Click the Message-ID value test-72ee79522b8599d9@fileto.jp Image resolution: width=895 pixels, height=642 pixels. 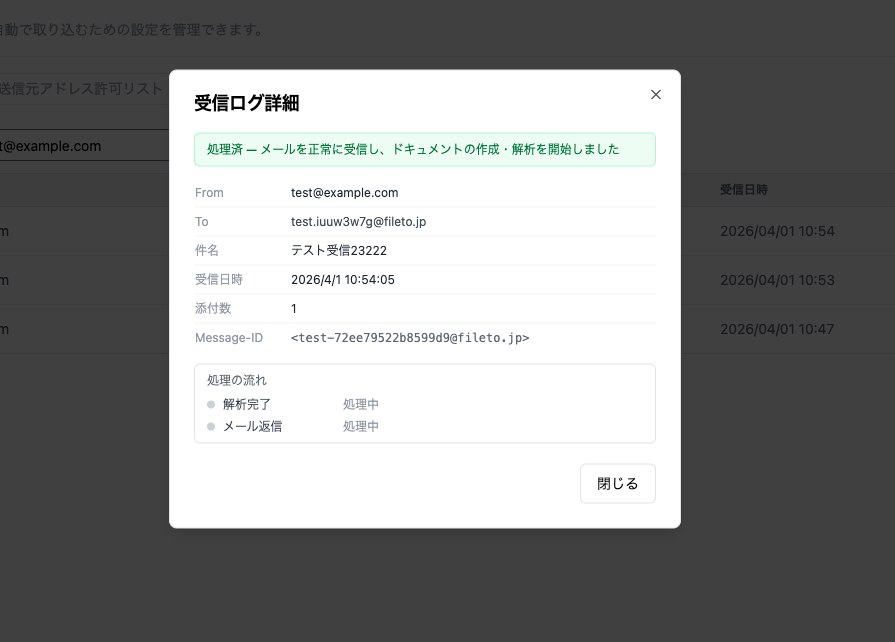click(410, 338)
